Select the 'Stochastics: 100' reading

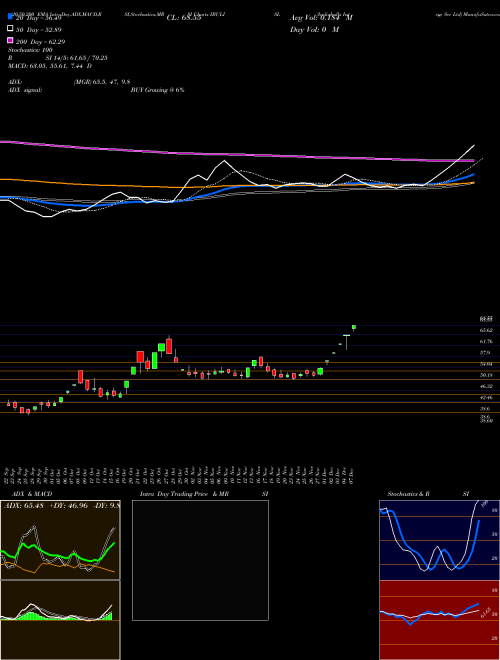pos(29,50)
